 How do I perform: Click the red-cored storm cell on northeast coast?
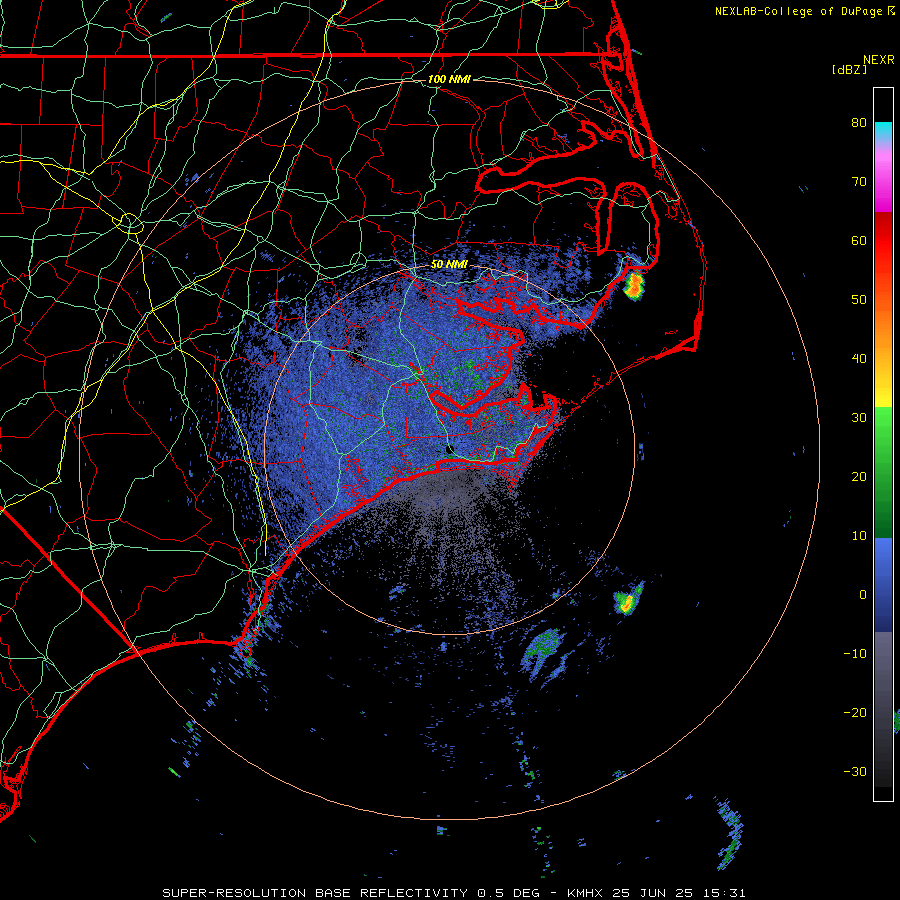coord(634,285)
